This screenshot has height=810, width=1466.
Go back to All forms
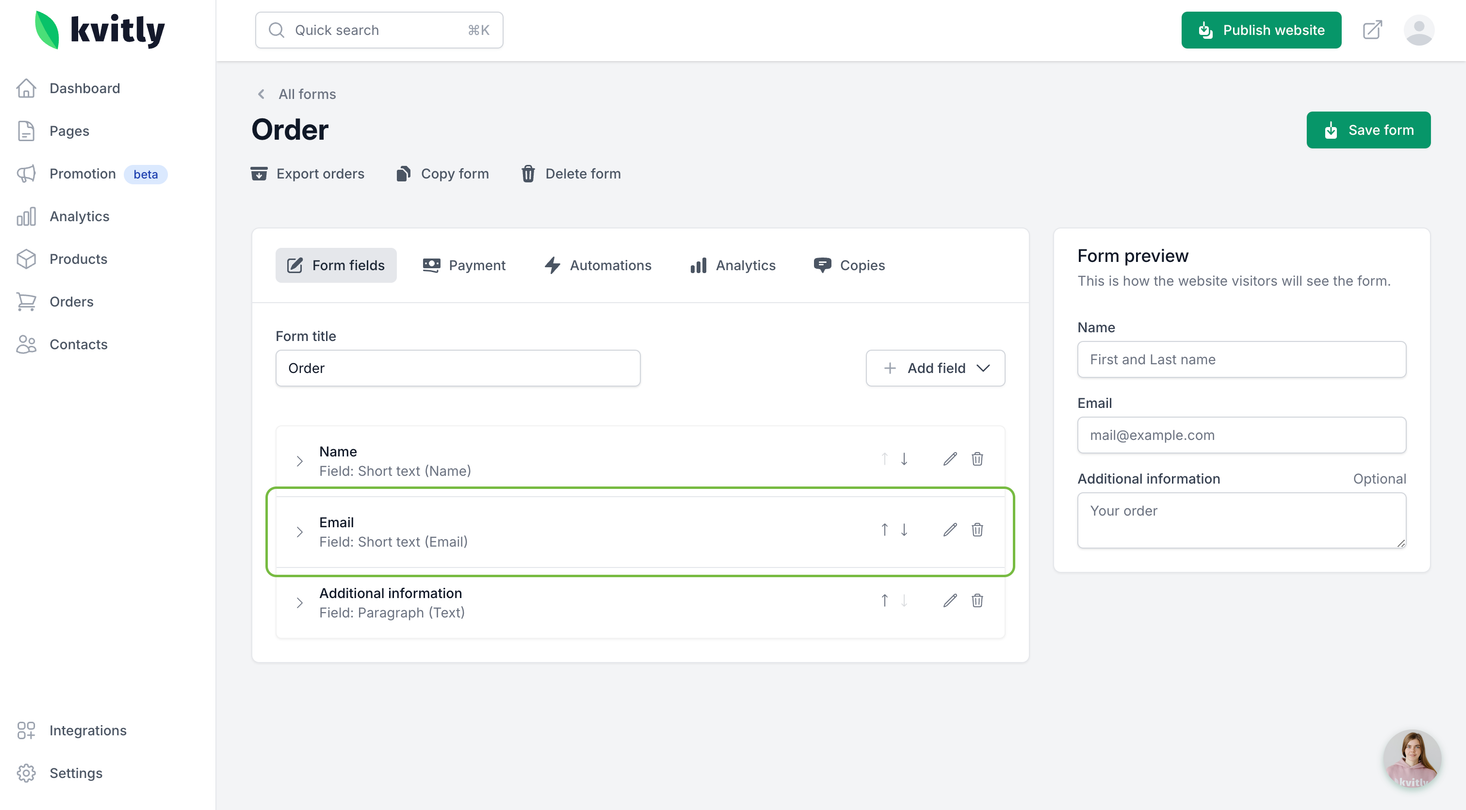click(x=297, y=94)
